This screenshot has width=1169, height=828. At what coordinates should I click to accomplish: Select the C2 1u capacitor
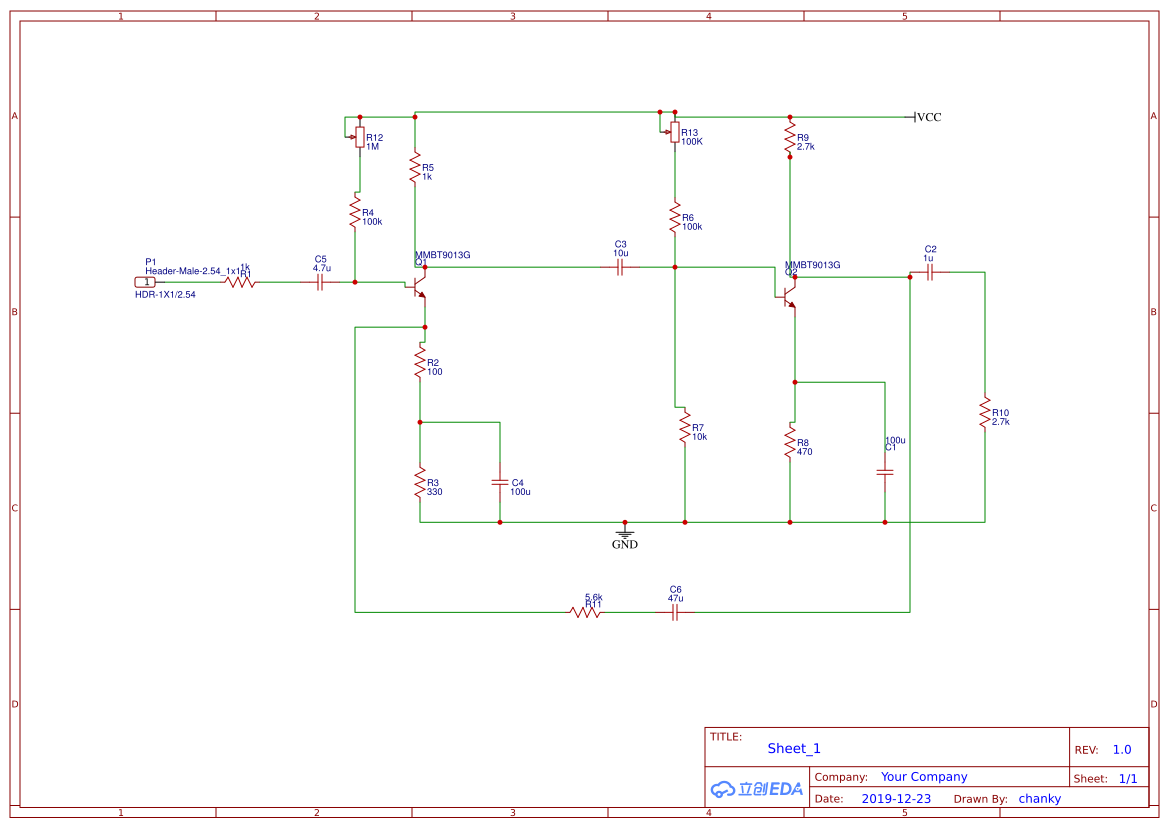[930, 273]
